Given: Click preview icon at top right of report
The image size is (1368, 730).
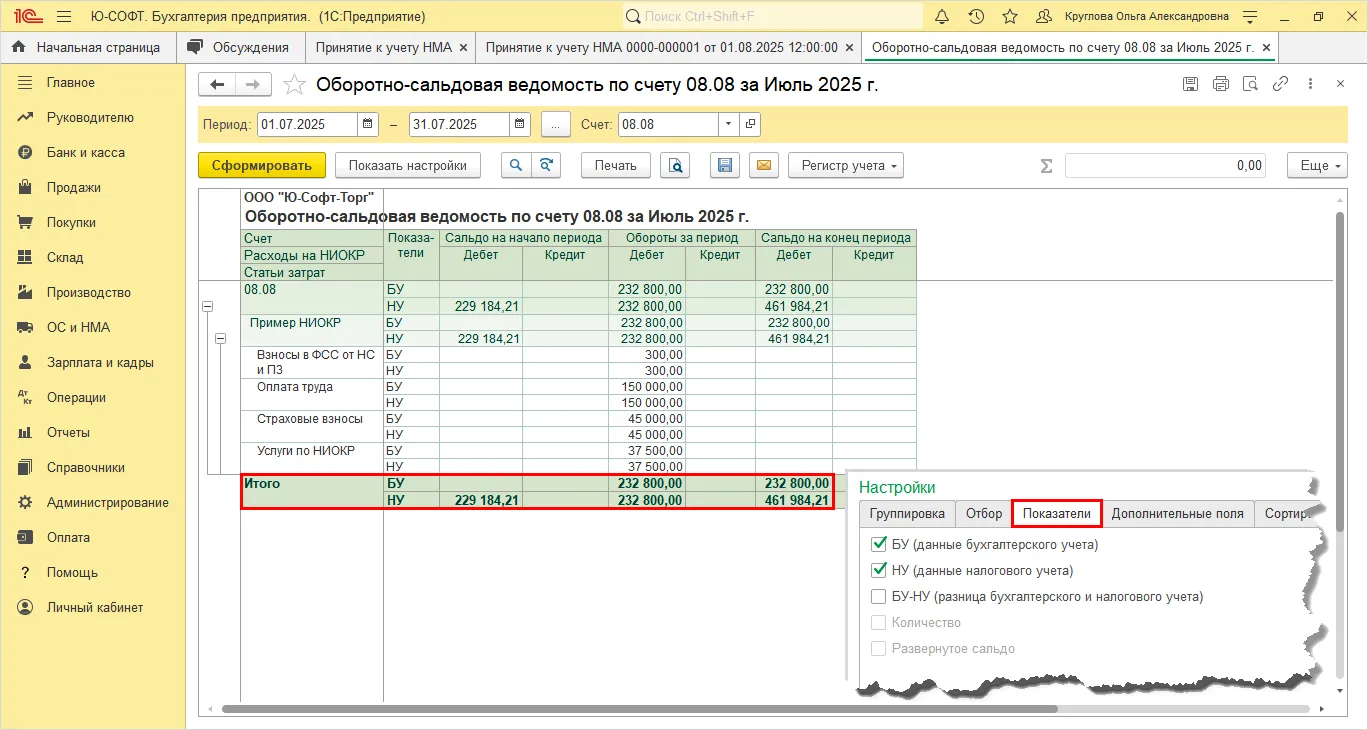Looking at the screenshot, I should 1250,85.
